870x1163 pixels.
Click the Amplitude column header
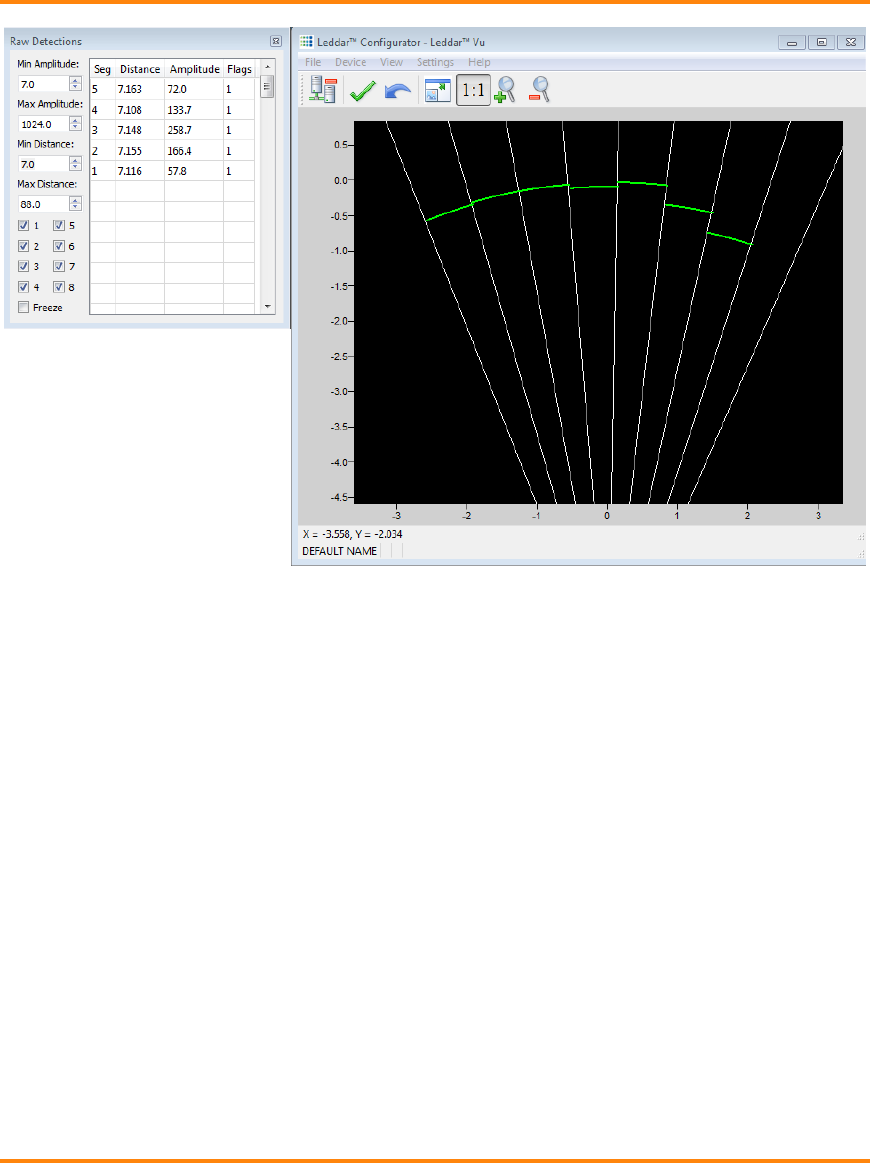(x=194, y=69)
